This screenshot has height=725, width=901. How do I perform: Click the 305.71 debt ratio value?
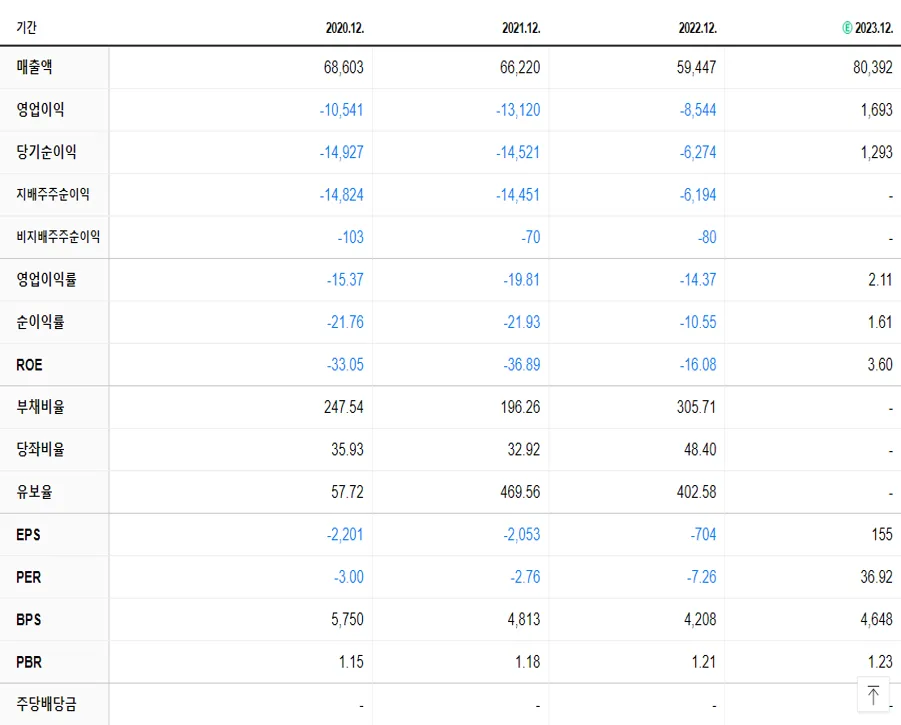[x=696, y=407]
